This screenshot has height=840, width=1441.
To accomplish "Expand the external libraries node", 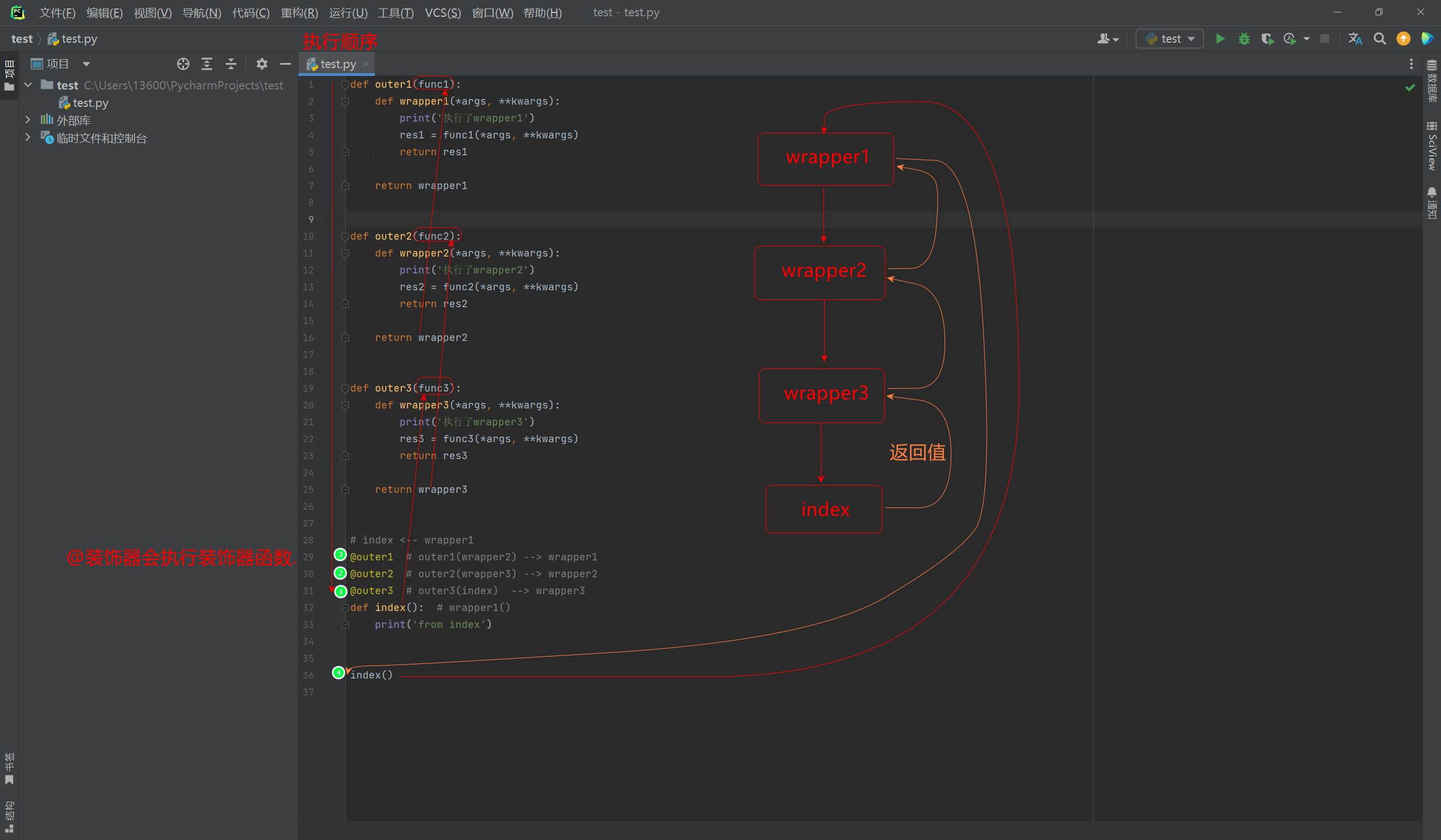I will (28, 120).
